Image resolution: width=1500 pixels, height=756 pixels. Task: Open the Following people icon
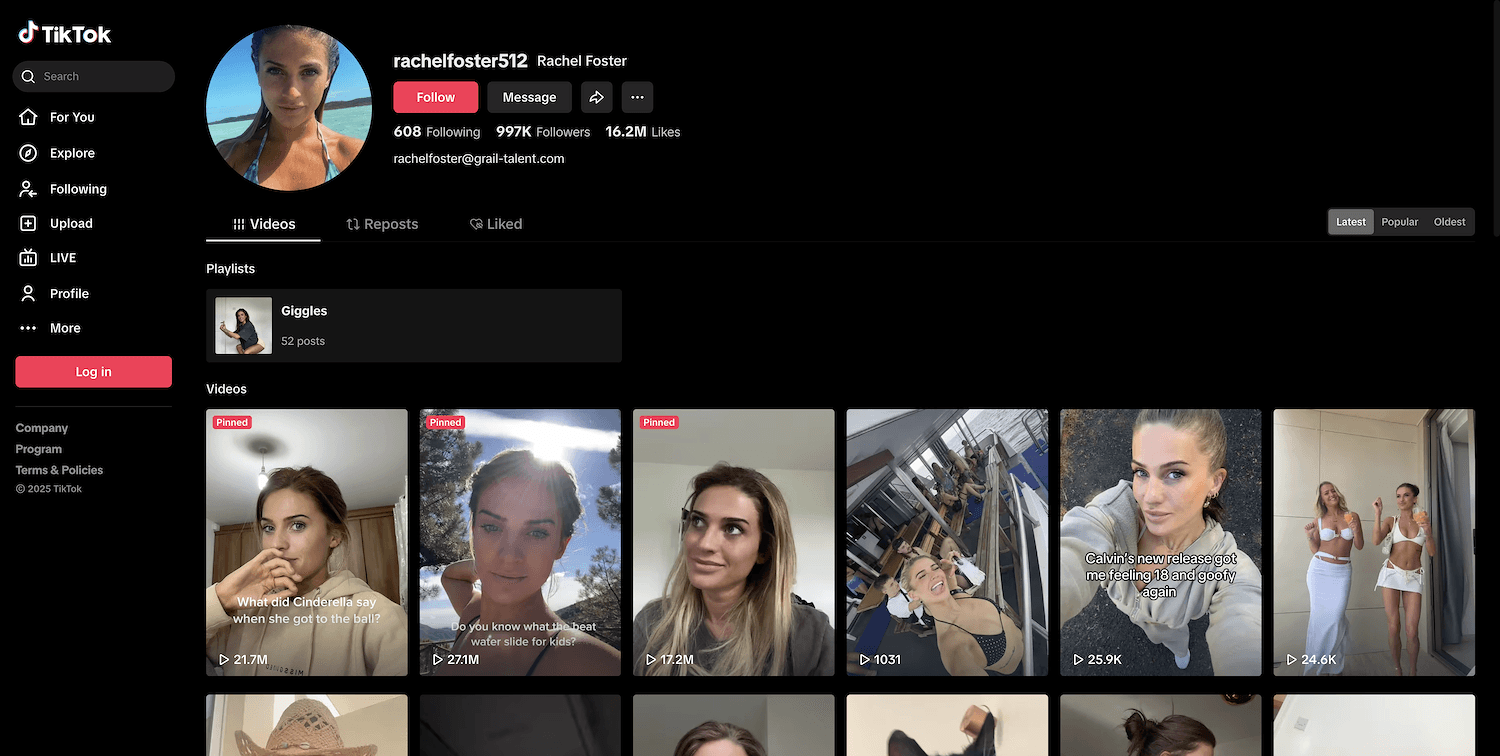click(x=28, y=189)
